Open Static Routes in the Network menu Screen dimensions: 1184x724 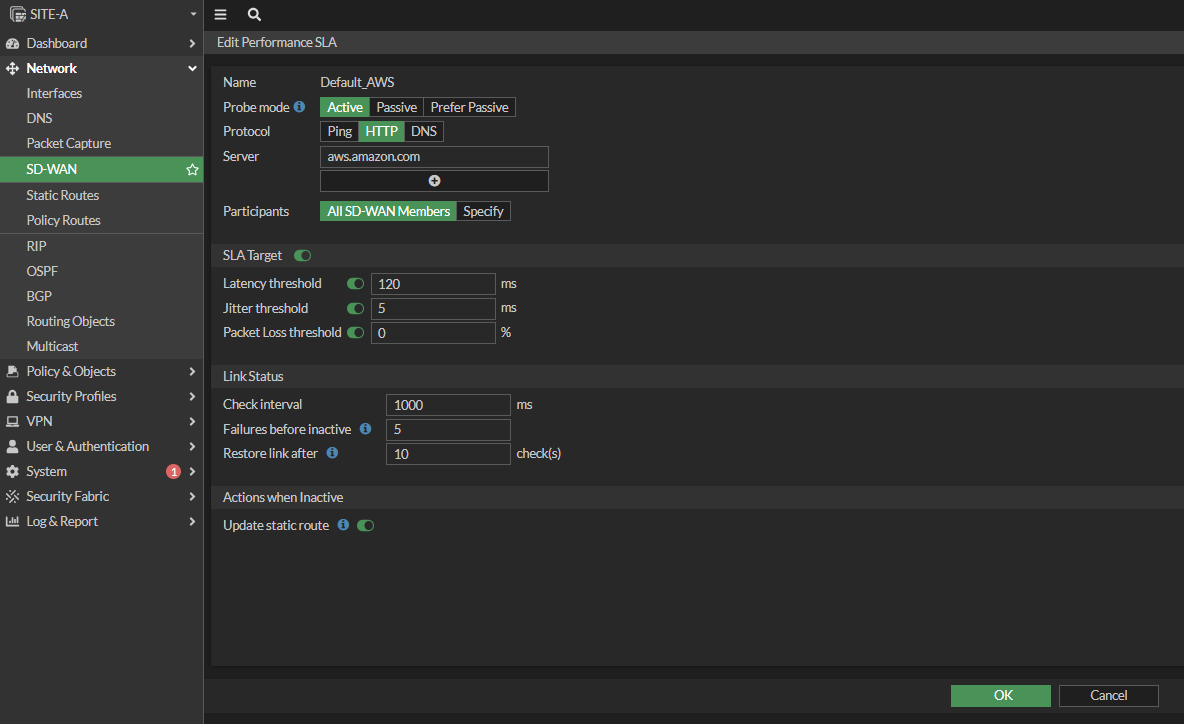[x=63, y=195]
